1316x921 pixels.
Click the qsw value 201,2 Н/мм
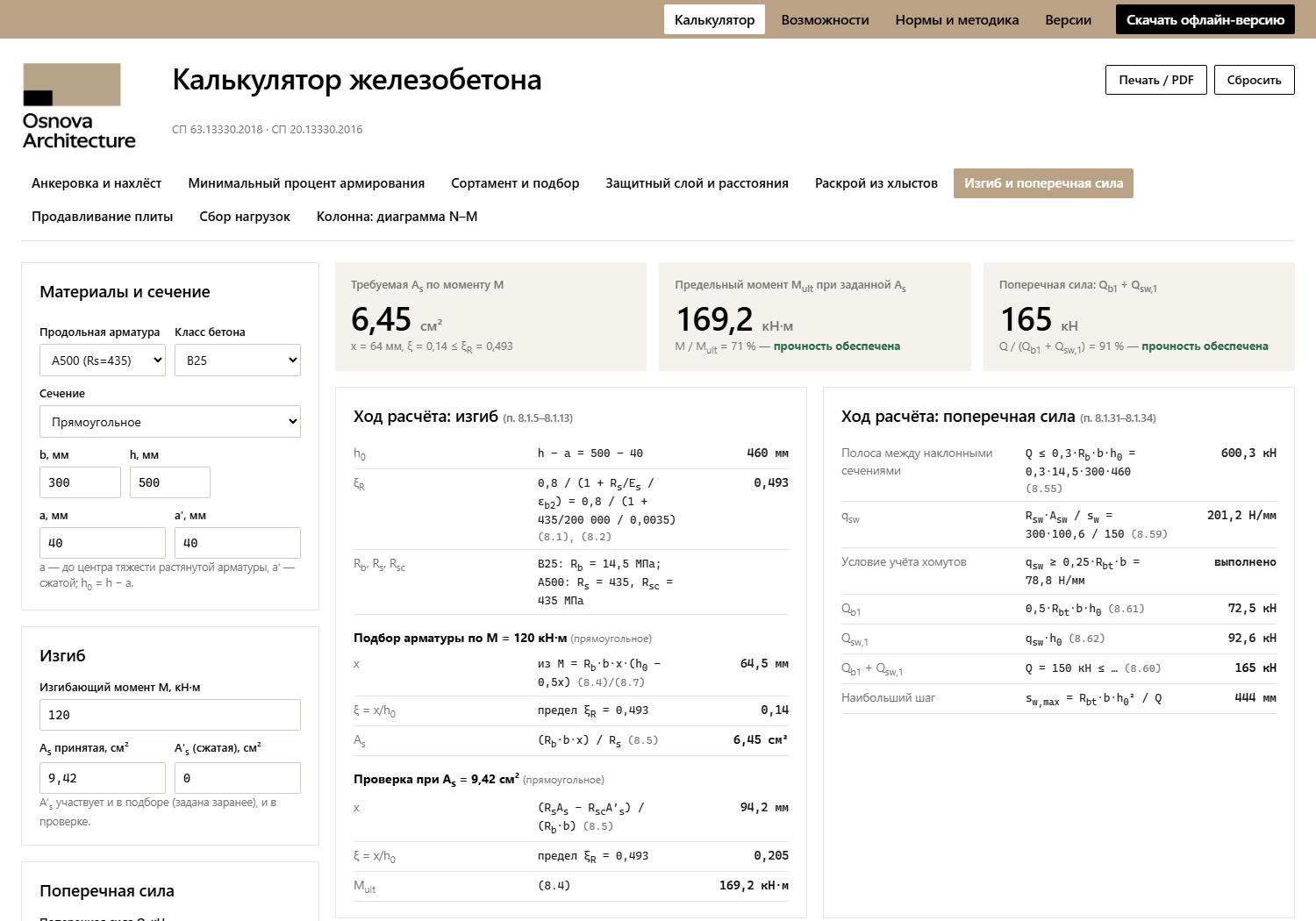click(1241, 516)
